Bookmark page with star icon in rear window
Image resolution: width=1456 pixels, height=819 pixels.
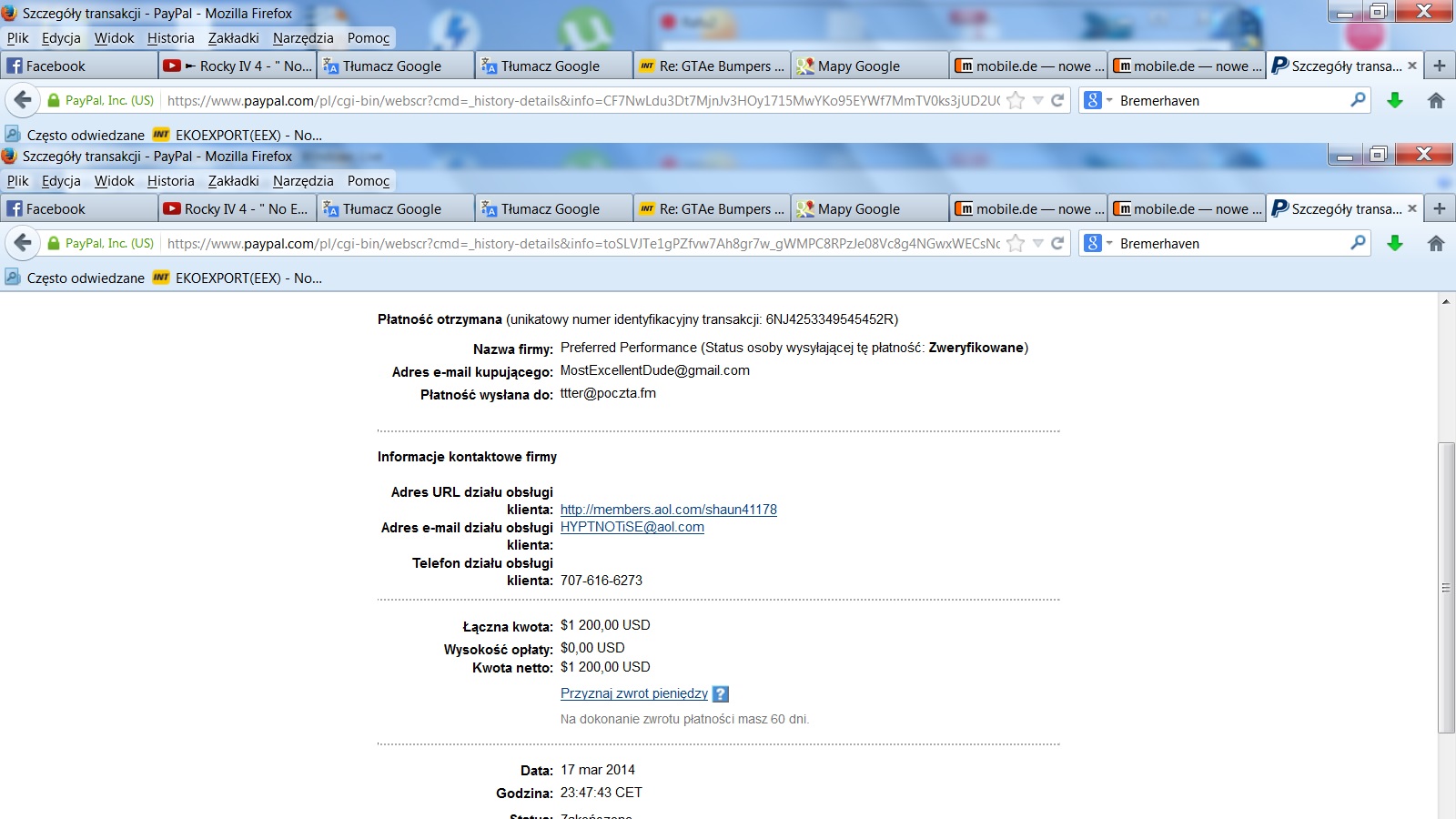(1016, 100)
